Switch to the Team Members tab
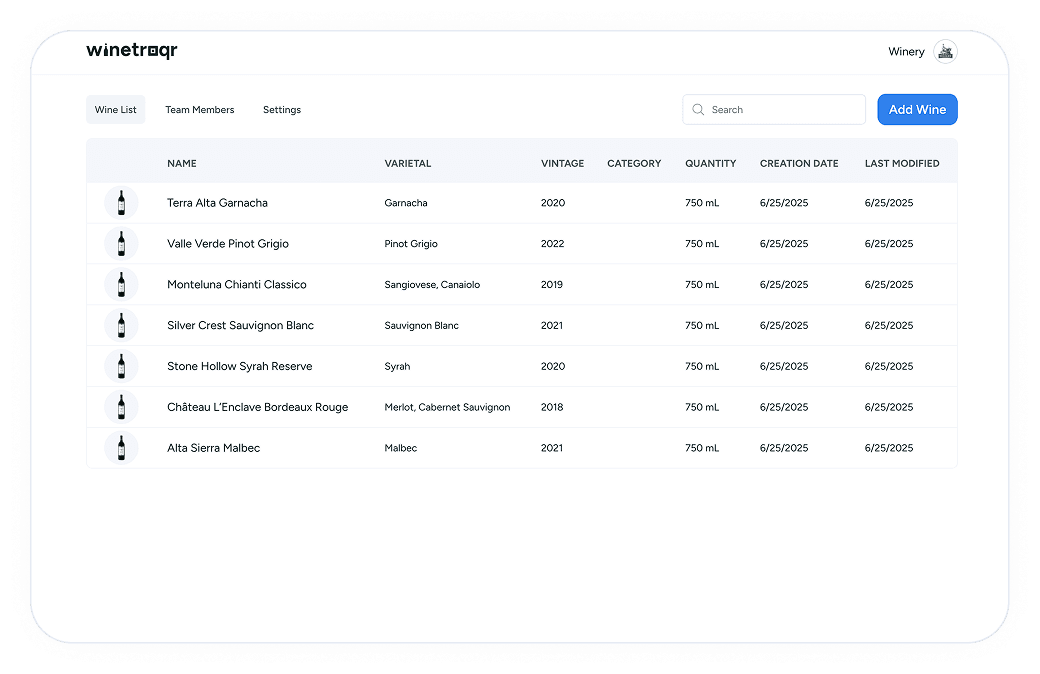 pyautogui.click(x=200, y=109)
